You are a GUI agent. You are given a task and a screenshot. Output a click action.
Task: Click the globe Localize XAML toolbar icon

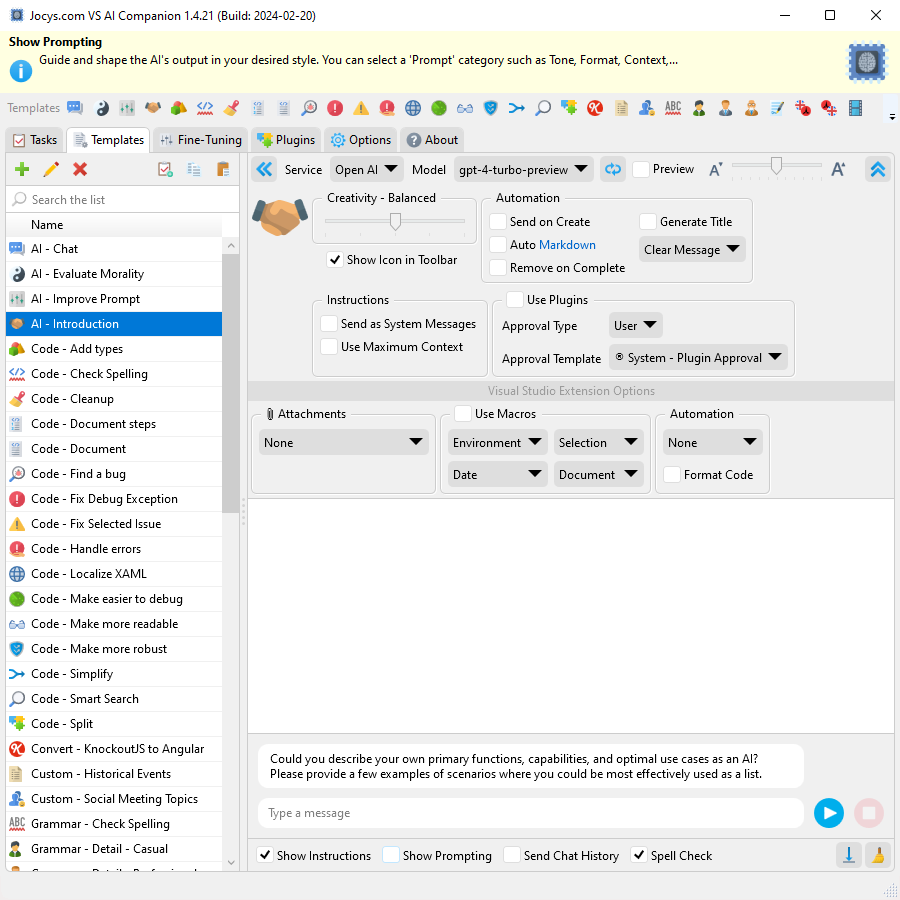(413, 107)
